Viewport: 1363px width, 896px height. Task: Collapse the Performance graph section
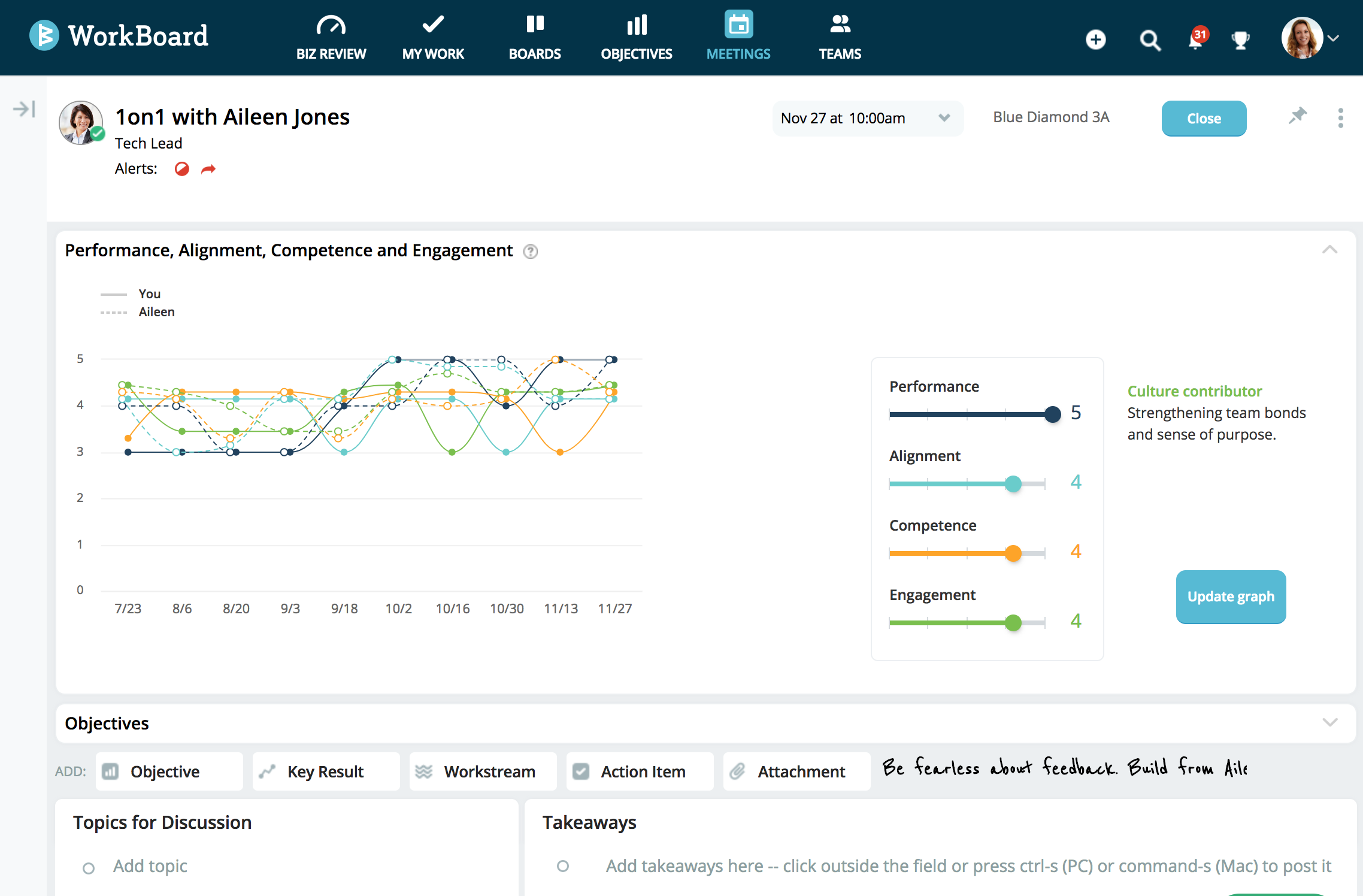1329,249
